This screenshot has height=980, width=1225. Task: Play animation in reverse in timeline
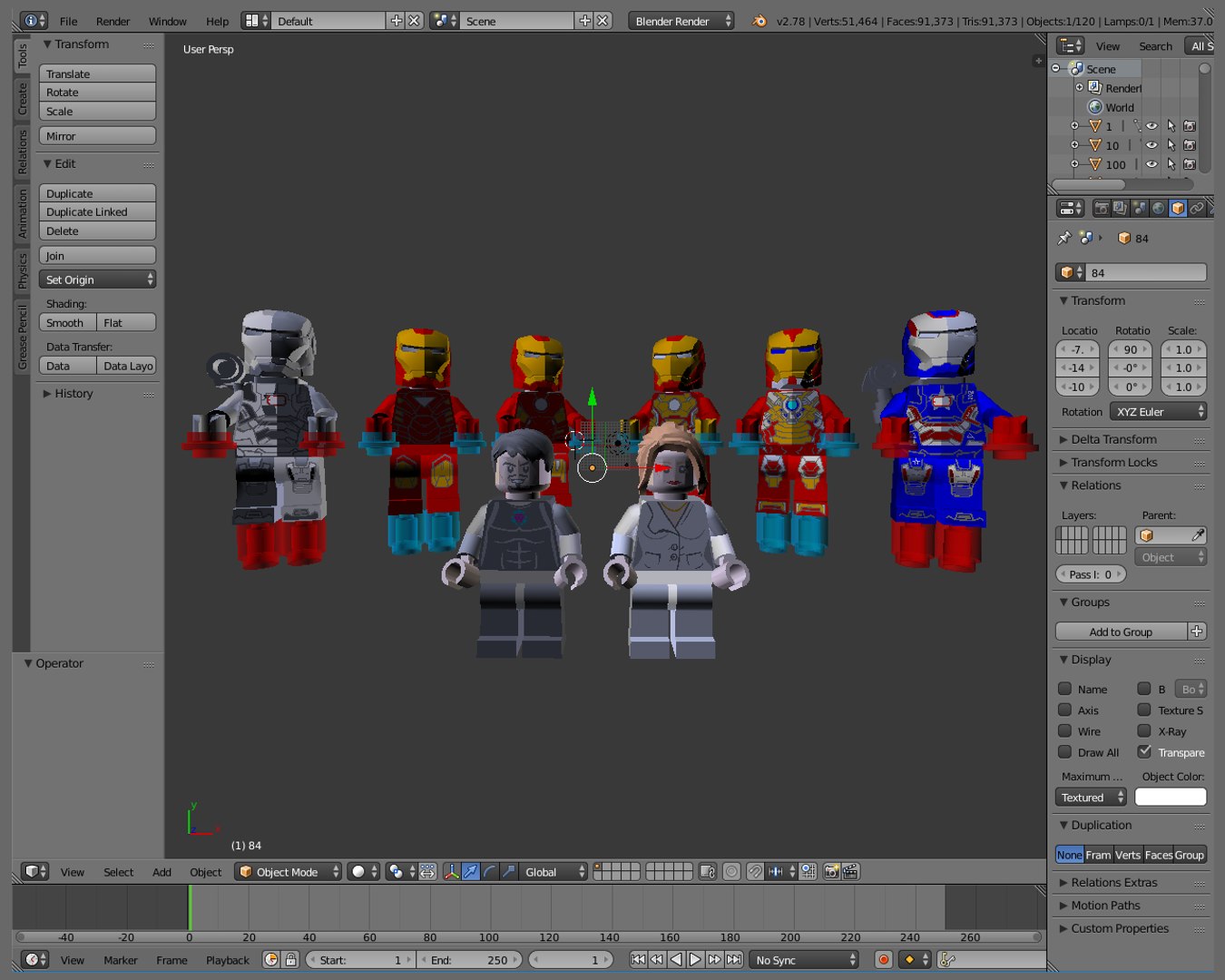point(676,959)
